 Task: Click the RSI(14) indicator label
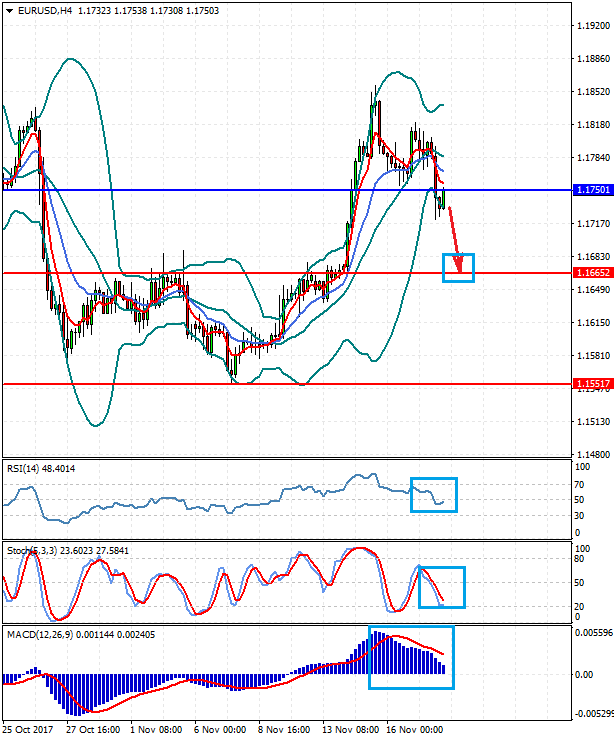pos(26,468)
